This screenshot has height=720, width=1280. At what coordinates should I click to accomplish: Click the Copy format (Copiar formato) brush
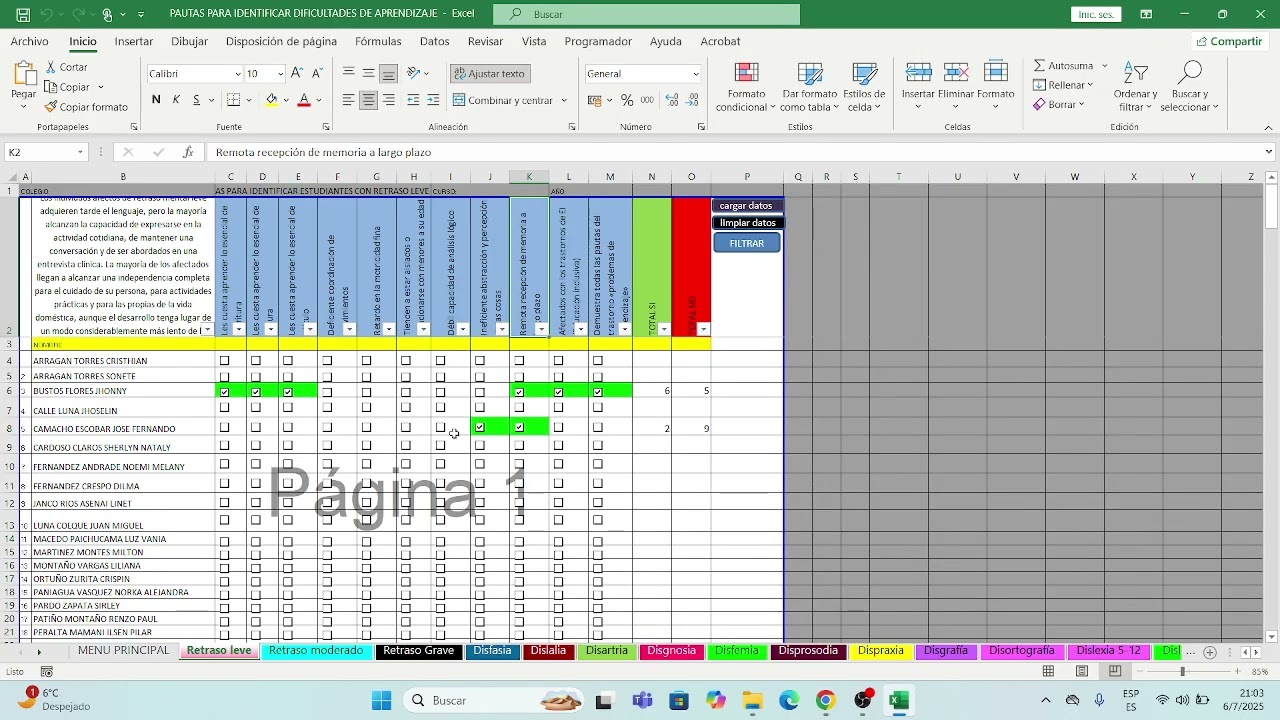point(51,107)
